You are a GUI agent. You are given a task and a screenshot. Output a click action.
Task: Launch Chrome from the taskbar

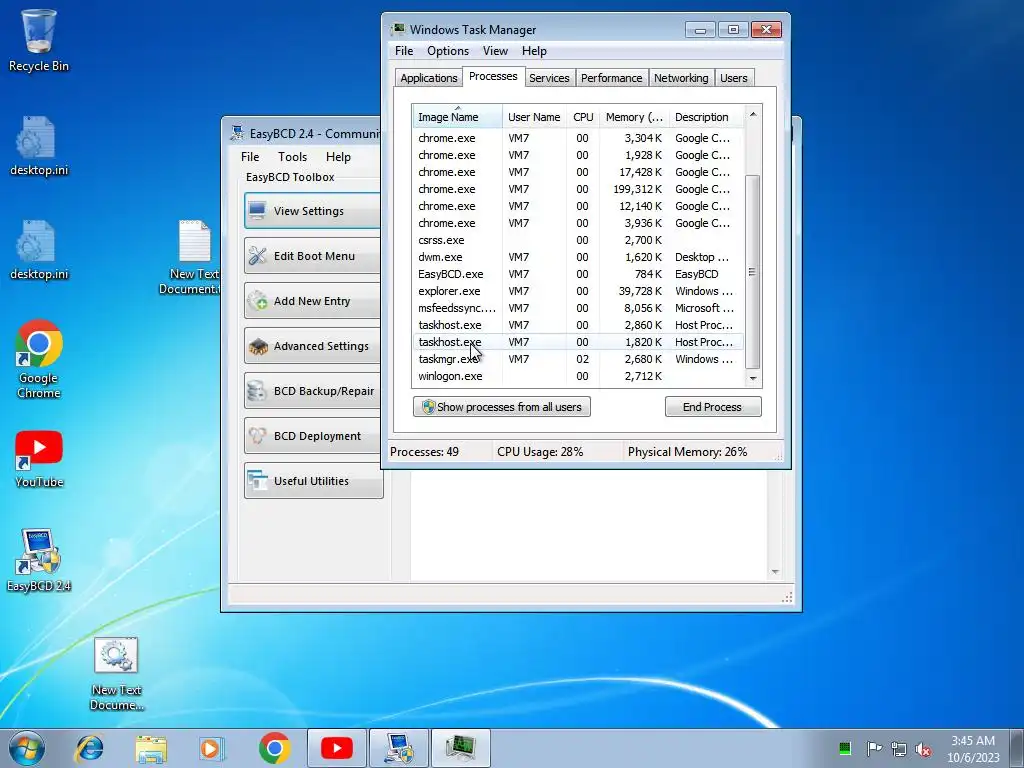[x=274, y=748]
